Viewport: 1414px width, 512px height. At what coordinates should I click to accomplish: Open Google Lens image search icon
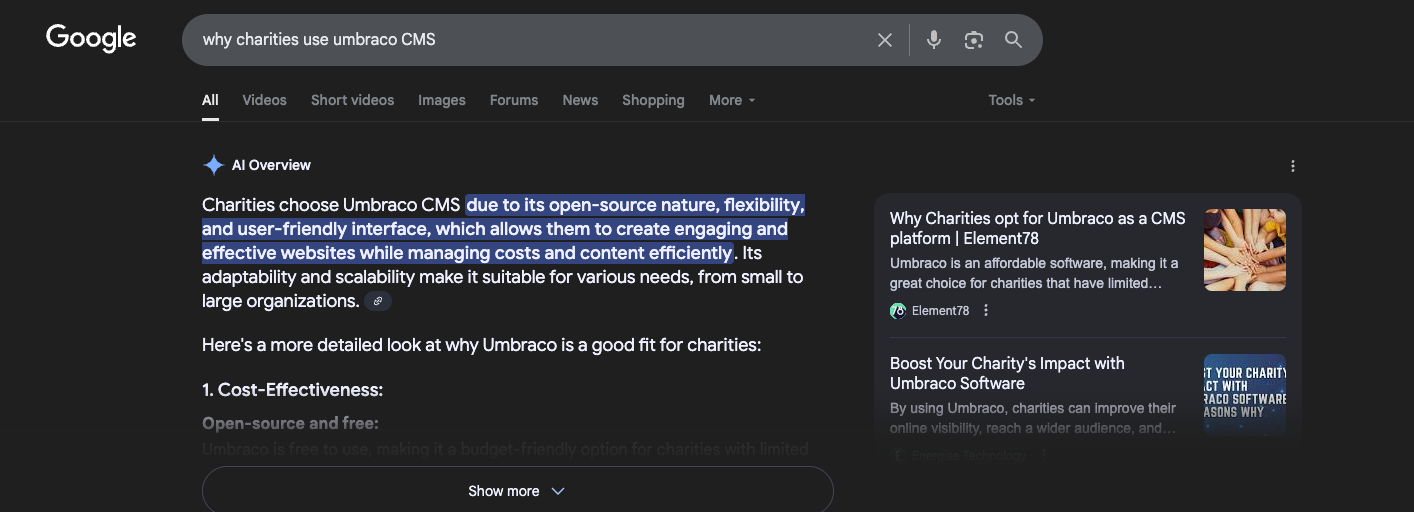click(973, 40)
